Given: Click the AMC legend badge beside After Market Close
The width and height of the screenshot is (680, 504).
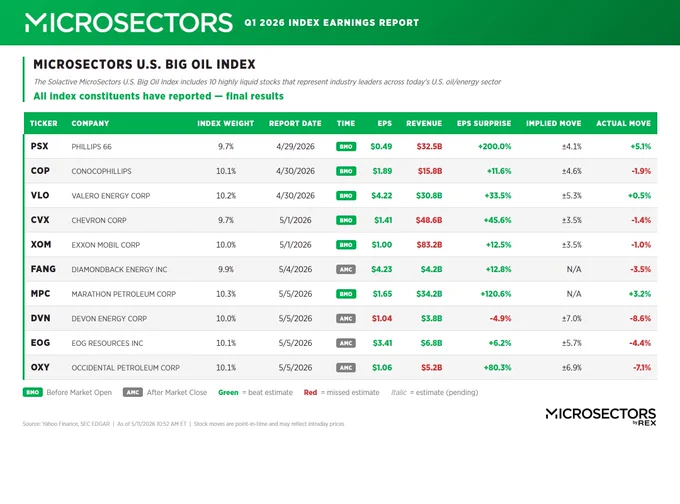Looking at the screenshot, I should click(132, 393).
